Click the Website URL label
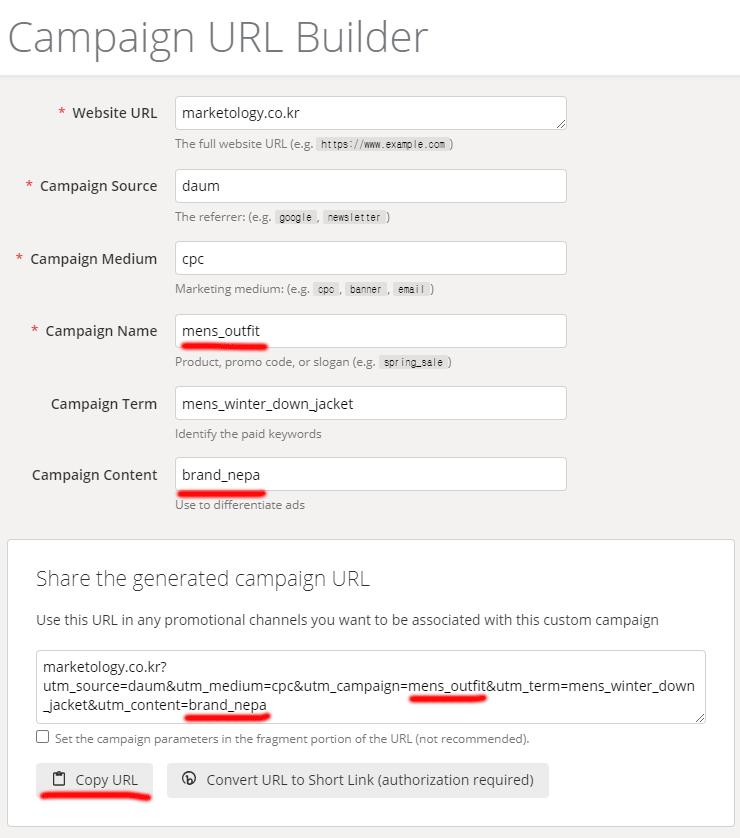The height and width of the screenshot is (838, 740). 114,113
